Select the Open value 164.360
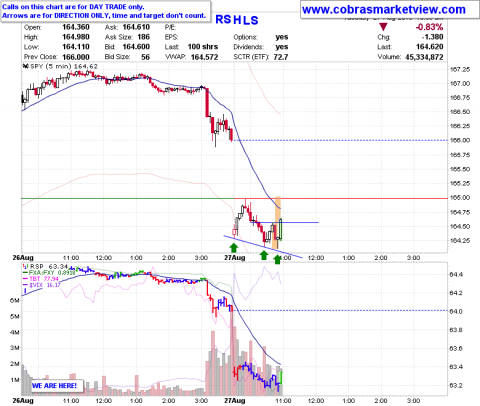 76,27
